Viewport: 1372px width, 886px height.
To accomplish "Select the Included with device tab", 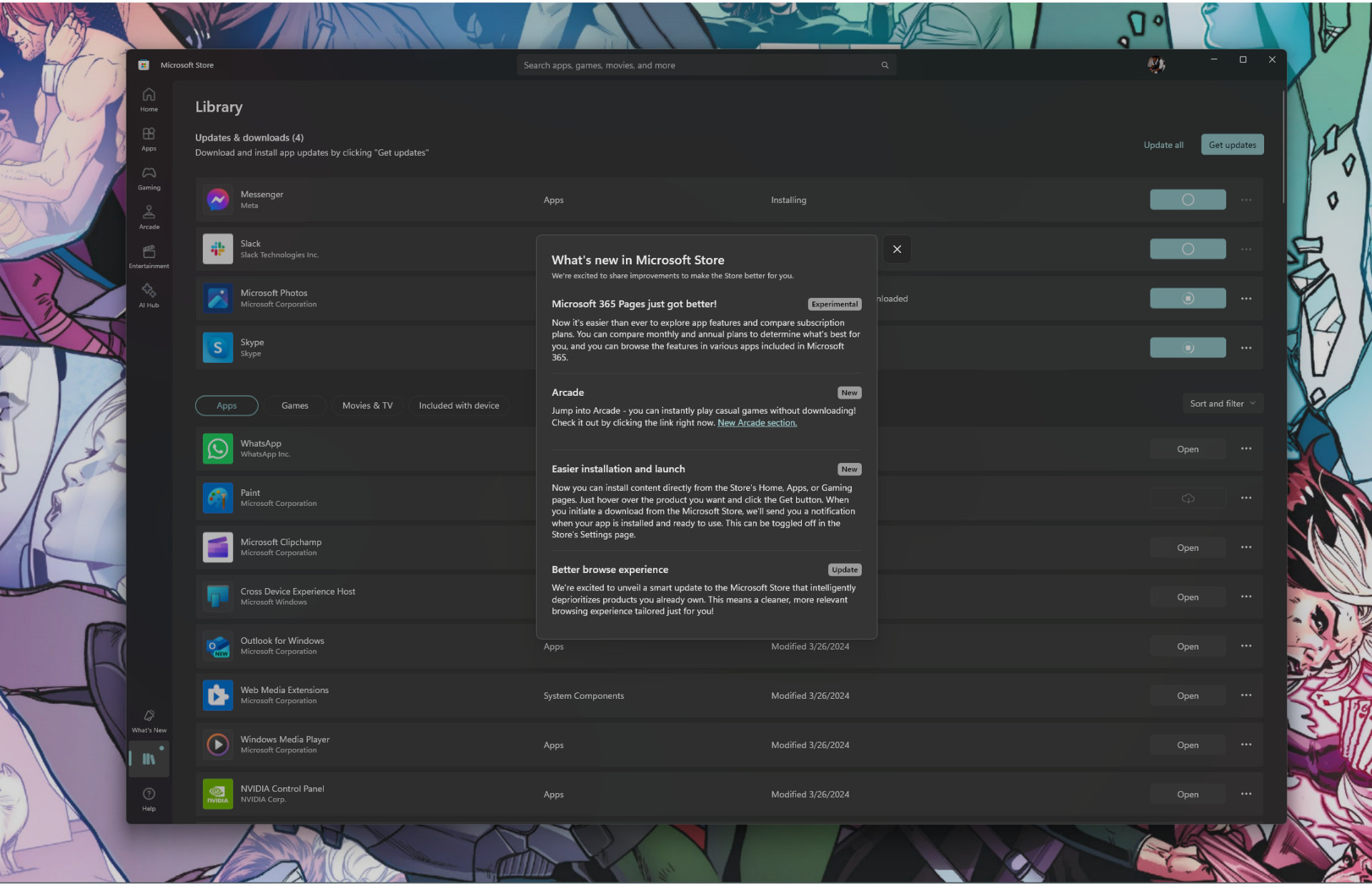I will (459, 406).
